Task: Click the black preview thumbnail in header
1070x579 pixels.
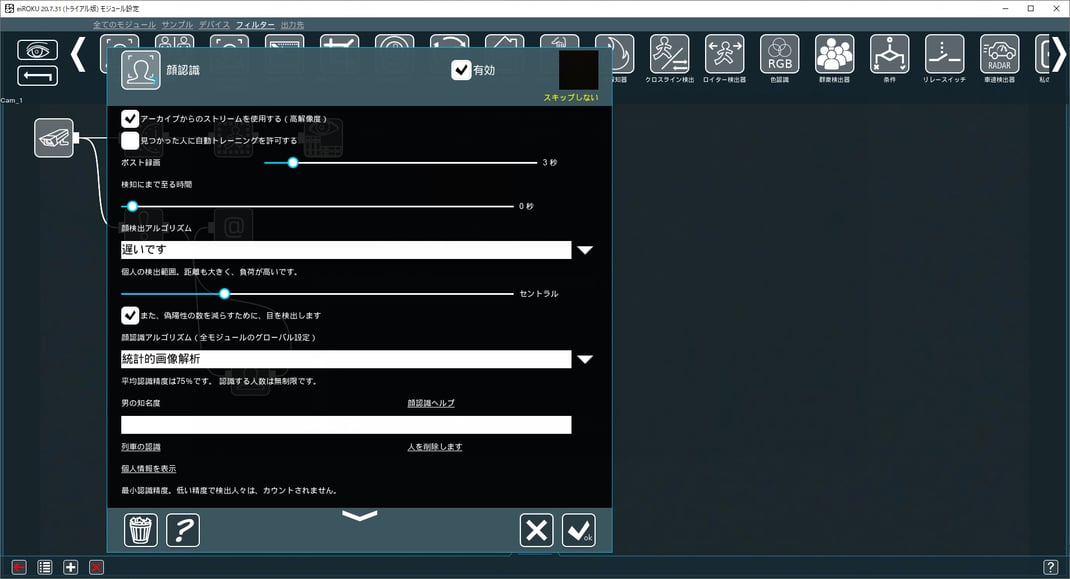Action: tap(579, 70)
